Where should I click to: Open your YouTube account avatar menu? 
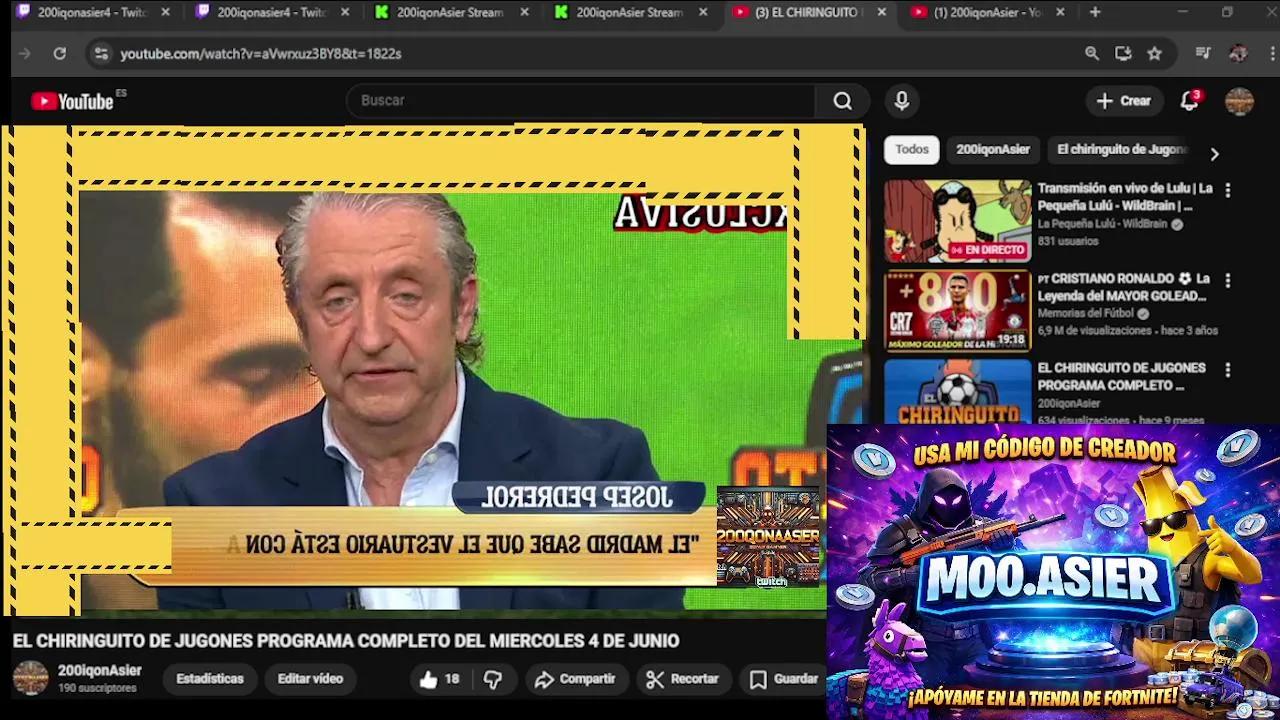coord(1240,100)
